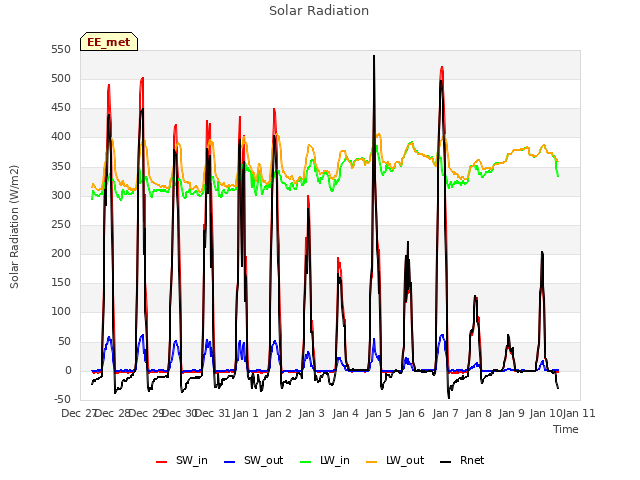Click the Jan 7 x-axis label

(x=445, y=413)
